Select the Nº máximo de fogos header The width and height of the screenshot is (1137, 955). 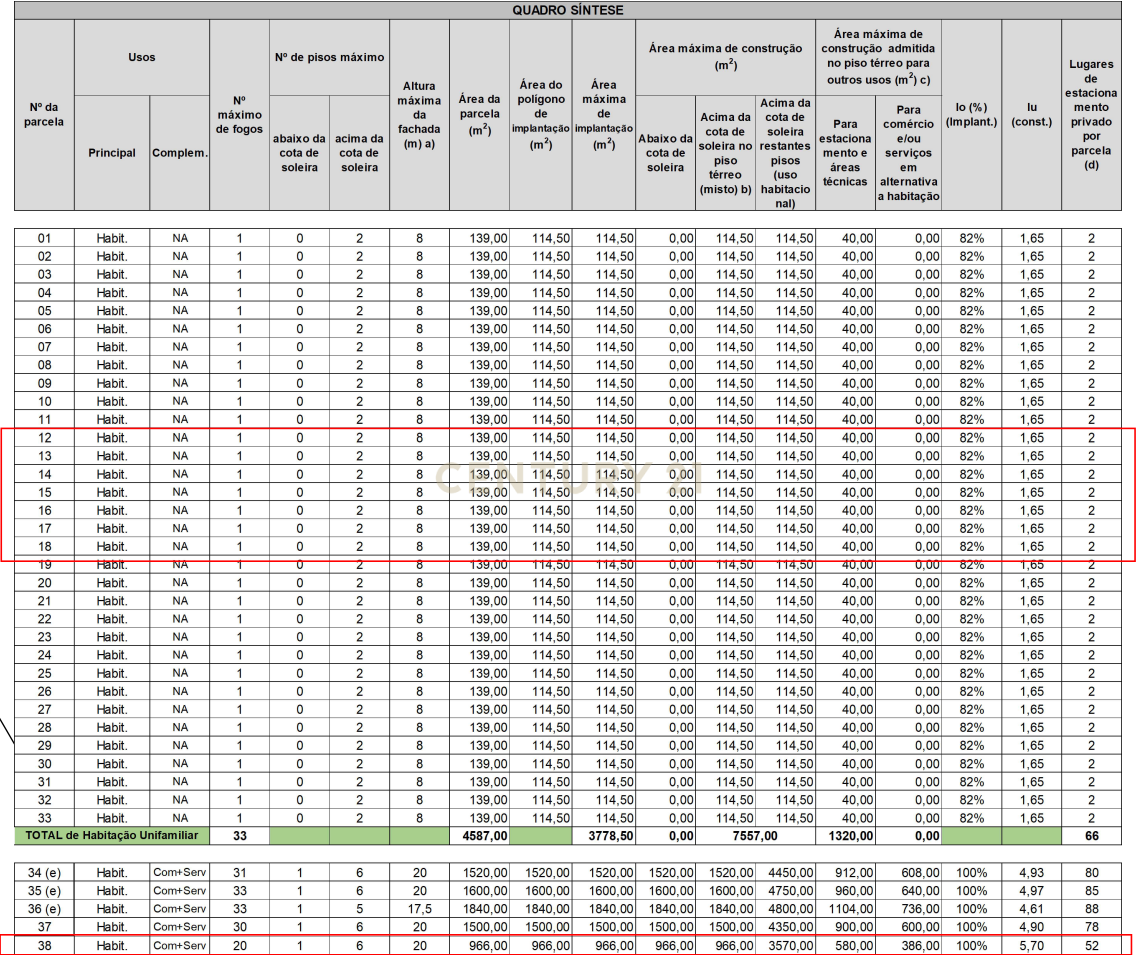[239, 115]
